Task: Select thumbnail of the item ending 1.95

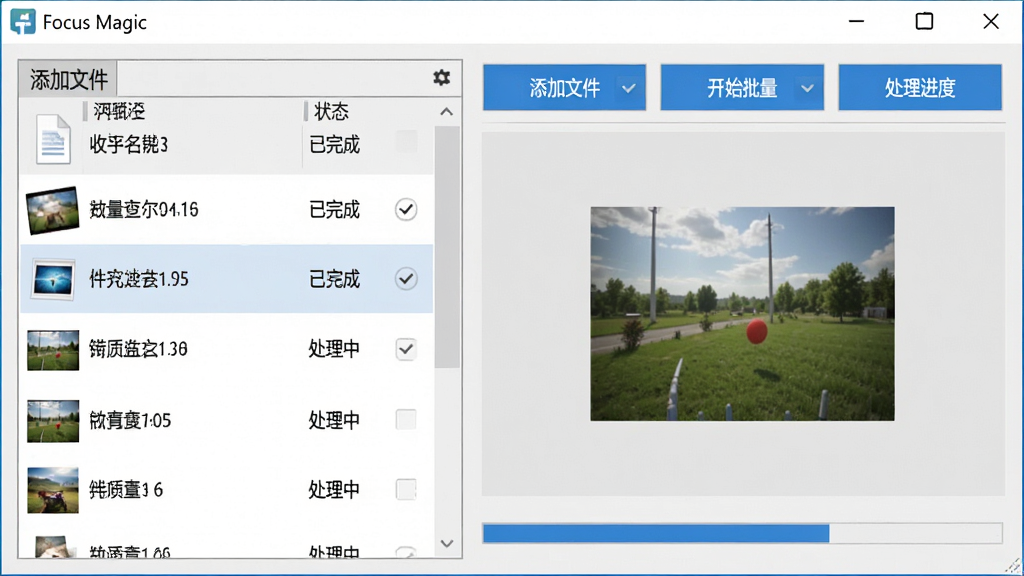Action: 53,280
